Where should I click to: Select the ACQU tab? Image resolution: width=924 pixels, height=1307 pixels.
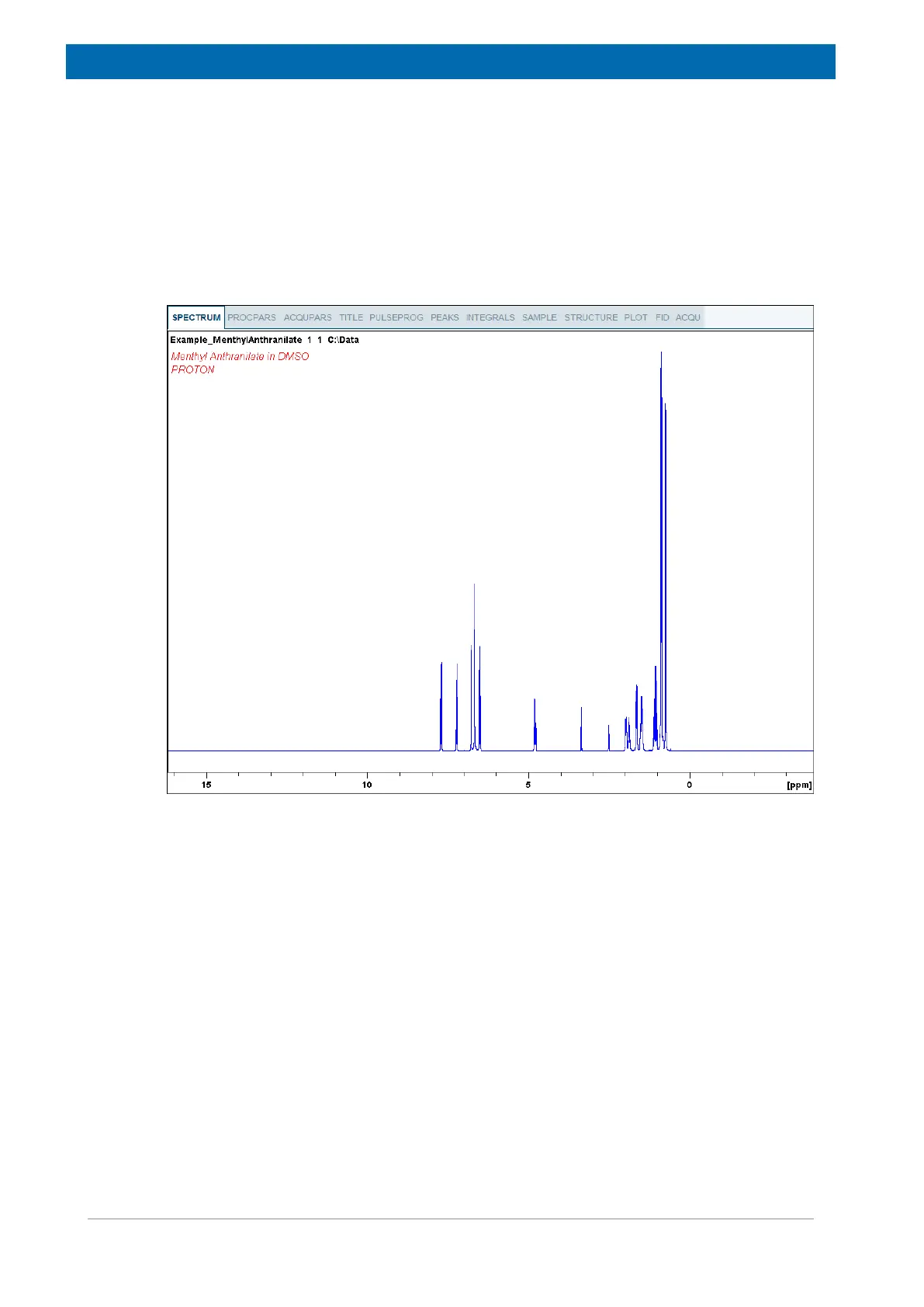pyautogui.click(x=687, y=317)
